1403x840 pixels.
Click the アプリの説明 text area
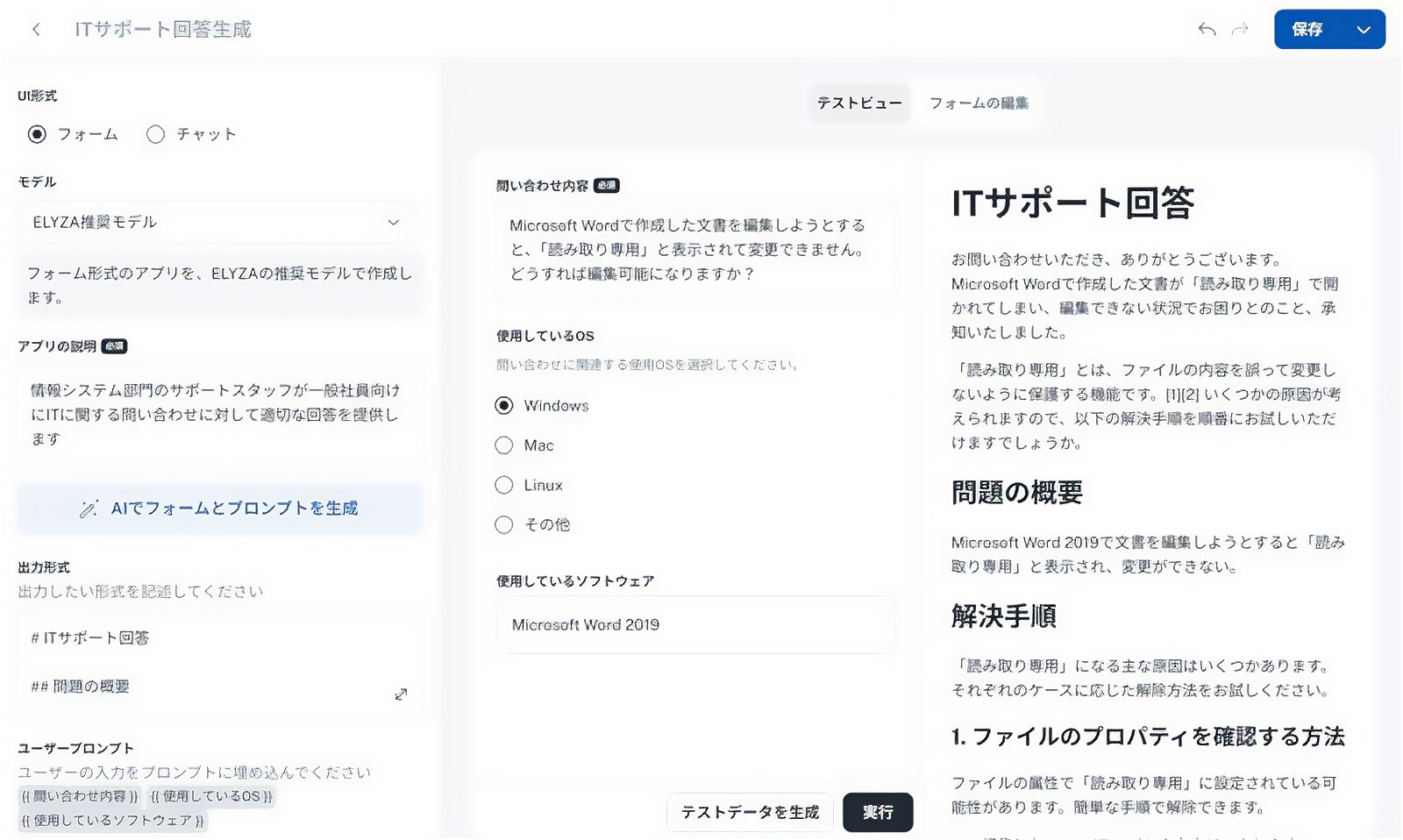(219, 414)
